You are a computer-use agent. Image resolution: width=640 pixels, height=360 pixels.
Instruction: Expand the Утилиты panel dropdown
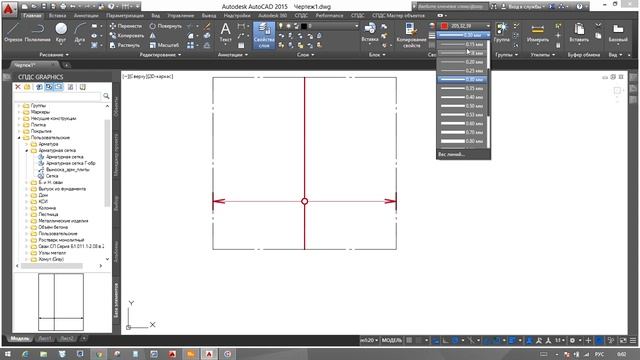pos(542,54)
